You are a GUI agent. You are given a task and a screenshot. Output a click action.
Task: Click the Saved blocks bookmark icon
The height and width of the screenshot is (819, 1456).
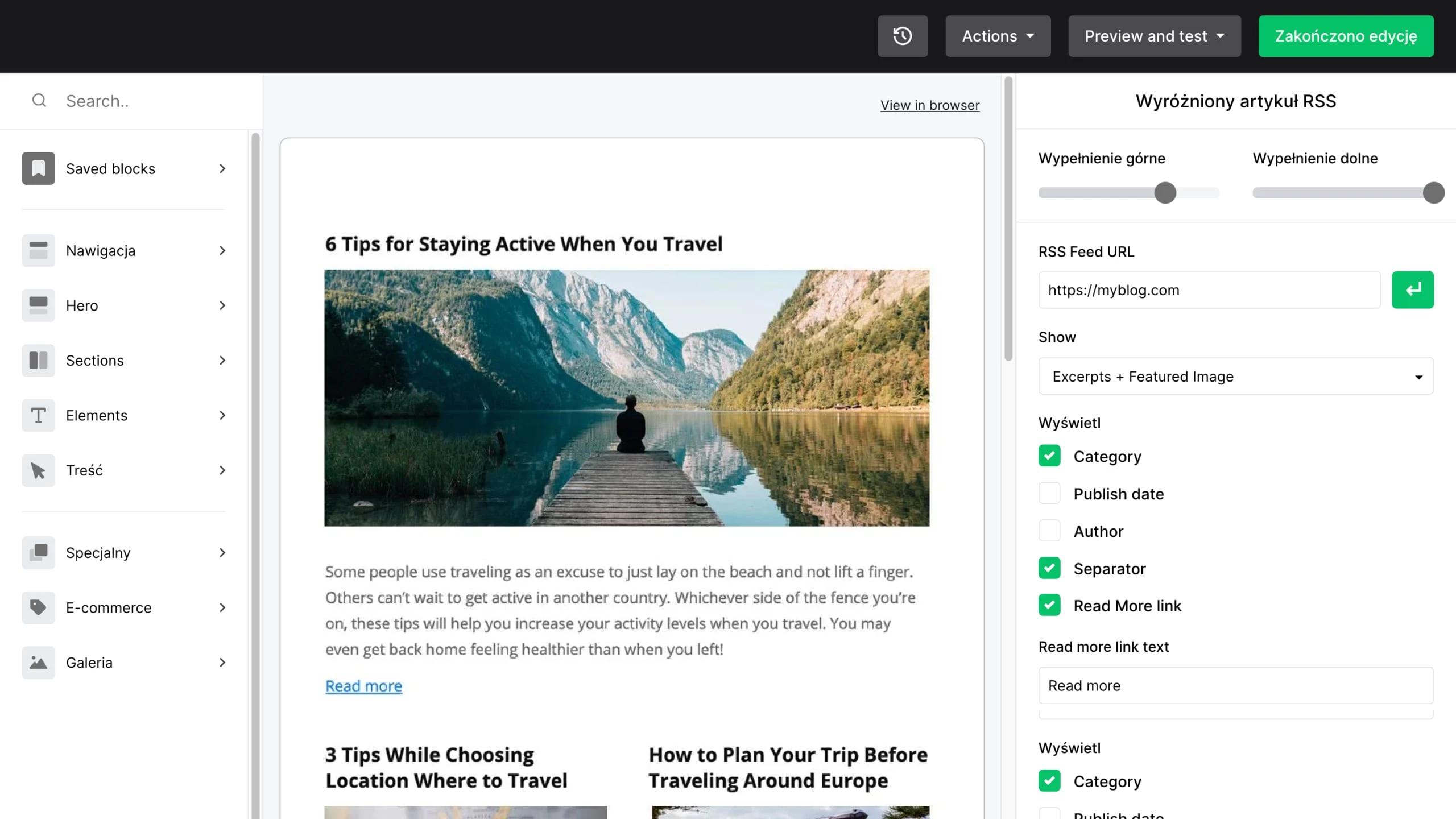(x=38, y=168)
